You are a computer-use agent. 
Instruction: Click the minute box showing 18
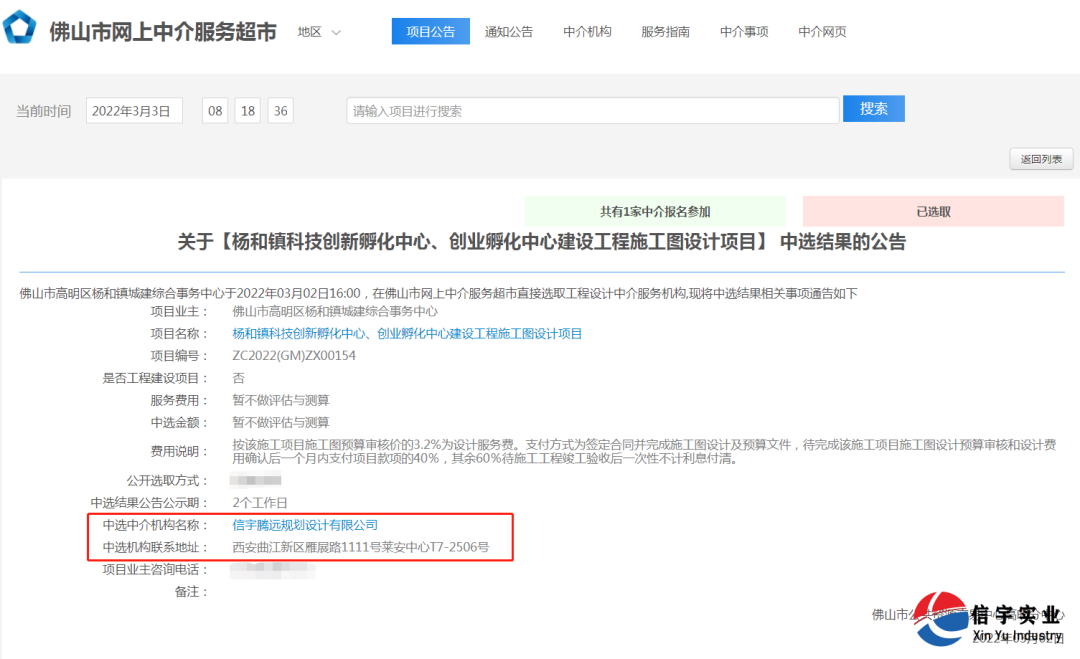(248, 111)
